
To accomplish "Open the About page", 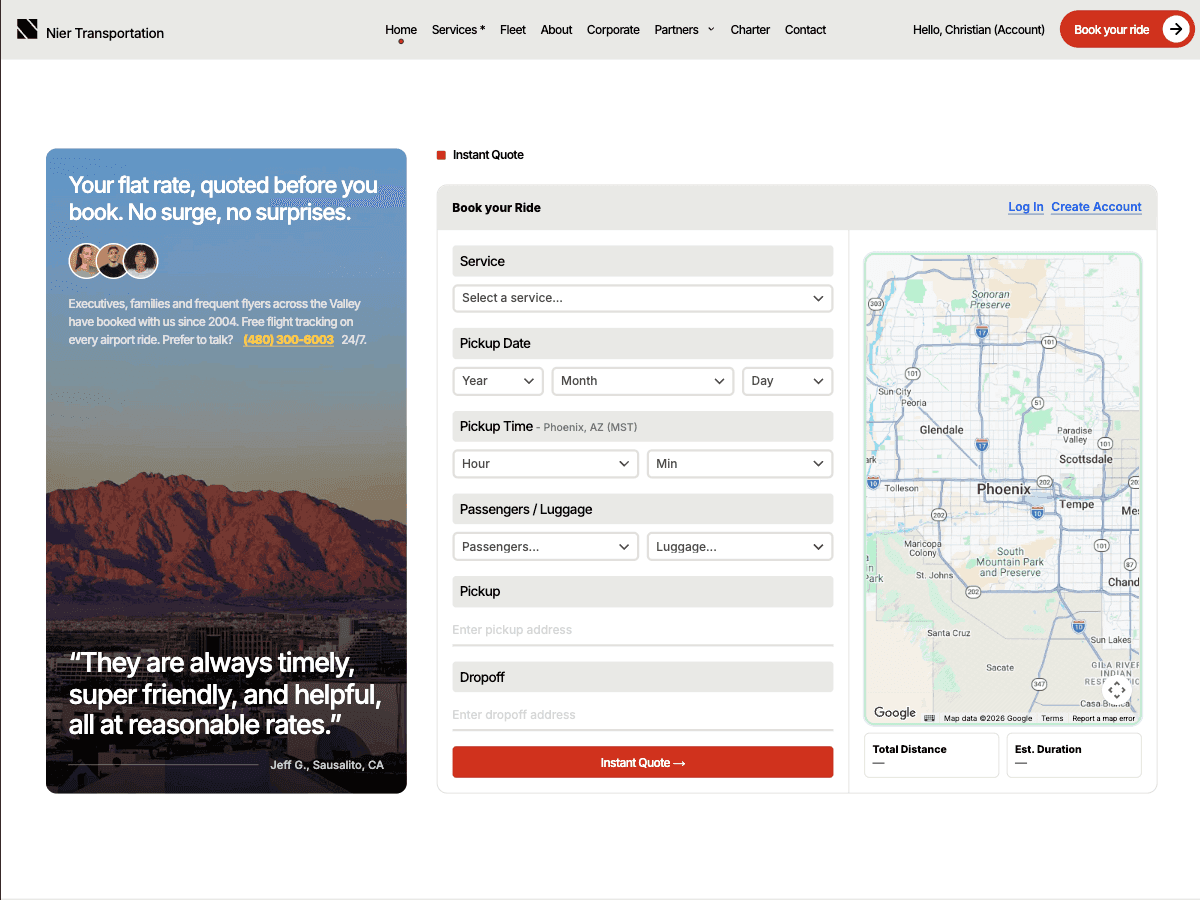I will pos(556,30).
